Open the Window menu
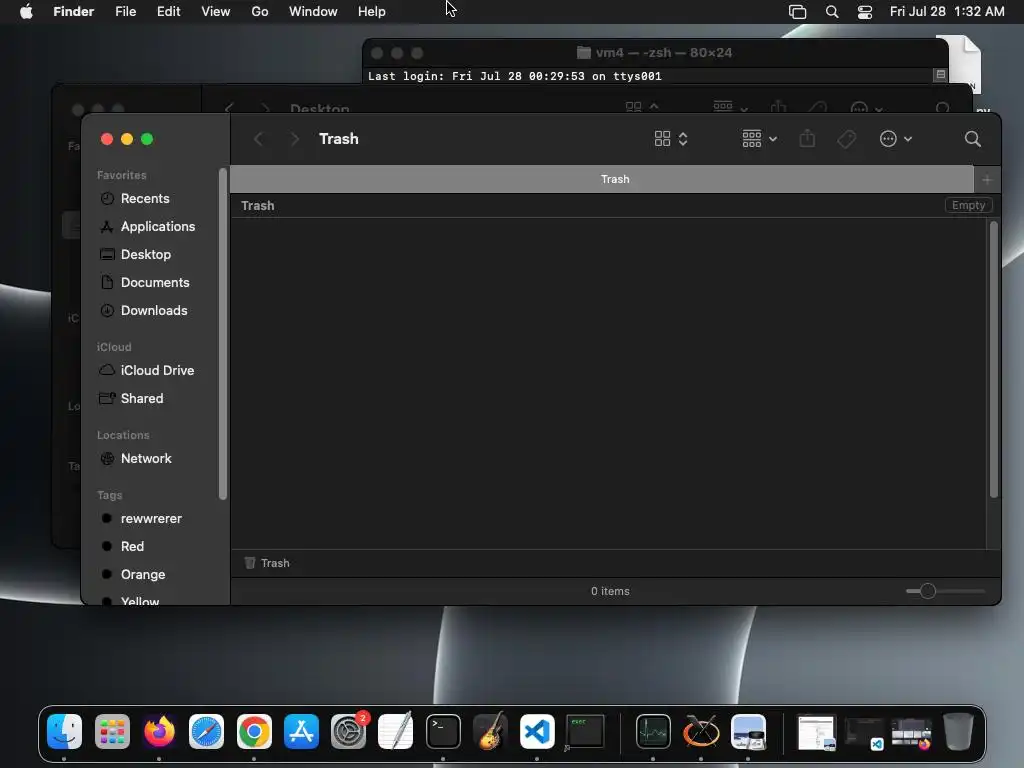Screen dimensions: 1024x768 click(x=313, y=12)
